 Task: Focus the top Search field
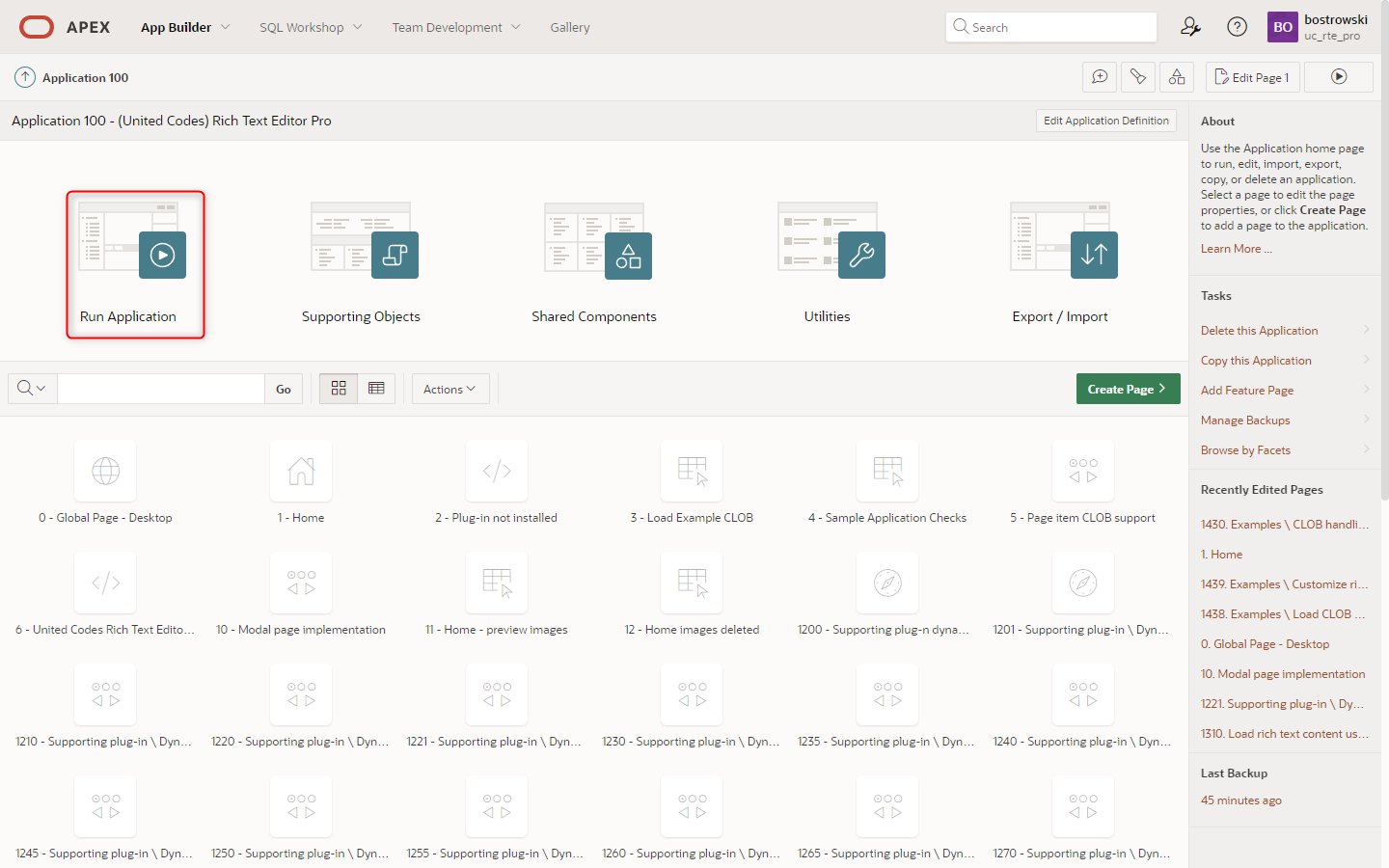[x=1051, y=27]
